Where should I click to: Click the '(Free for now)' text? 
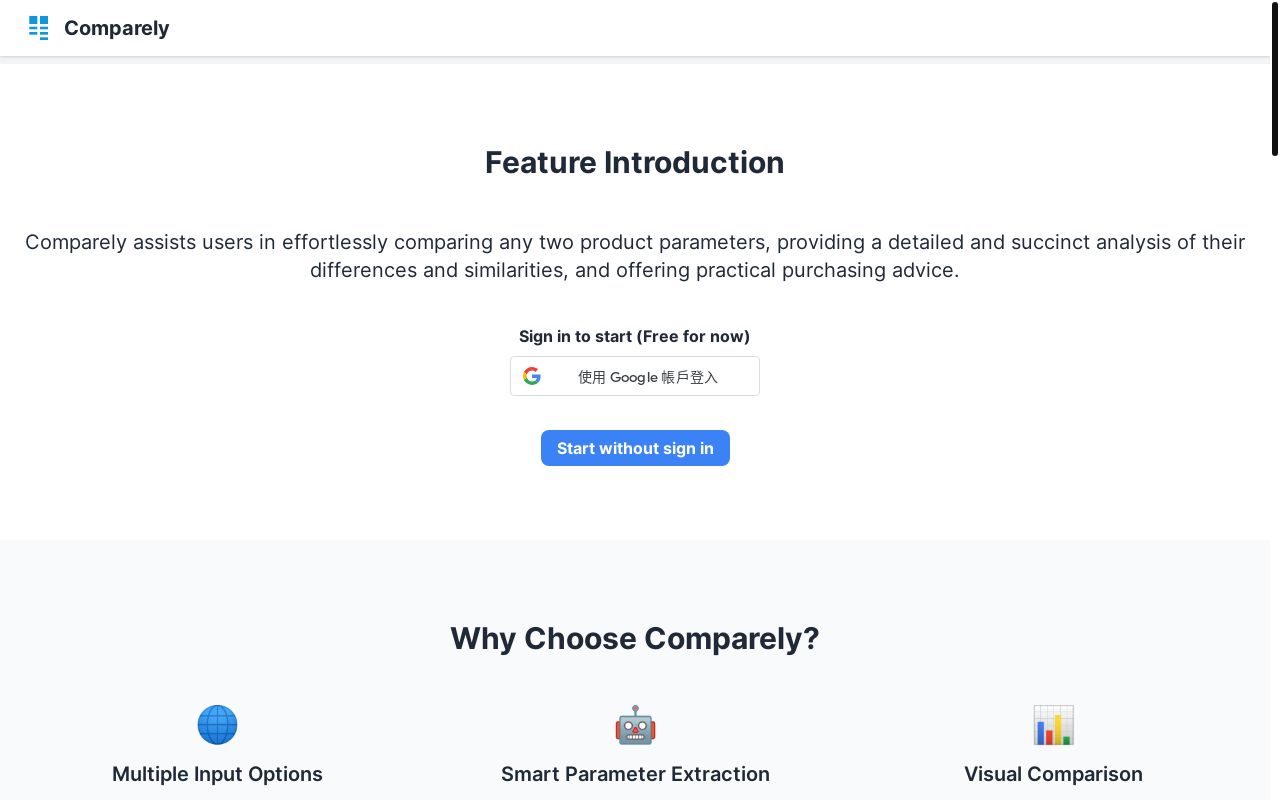pos(693,336)
